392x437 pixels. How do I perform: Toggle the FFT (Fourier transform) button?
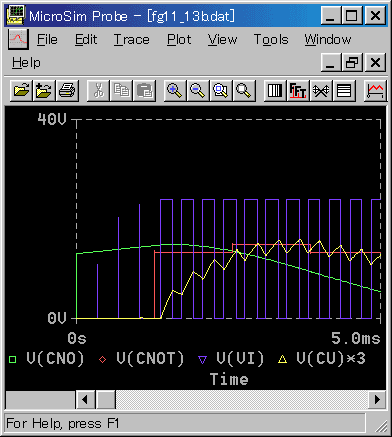[x=298, y=90]
